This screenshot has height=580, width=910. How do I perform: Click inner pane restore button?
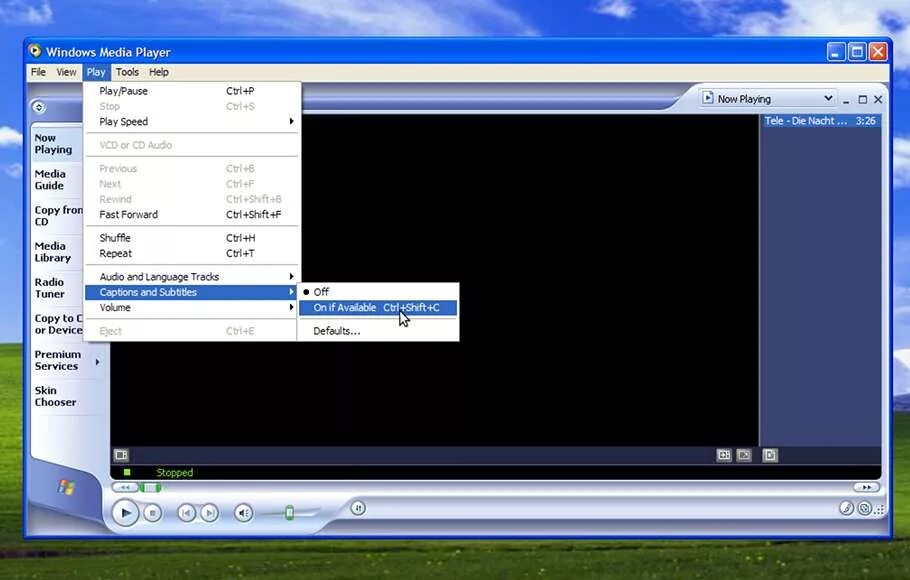pyautogui.click(x=862, y=100)
